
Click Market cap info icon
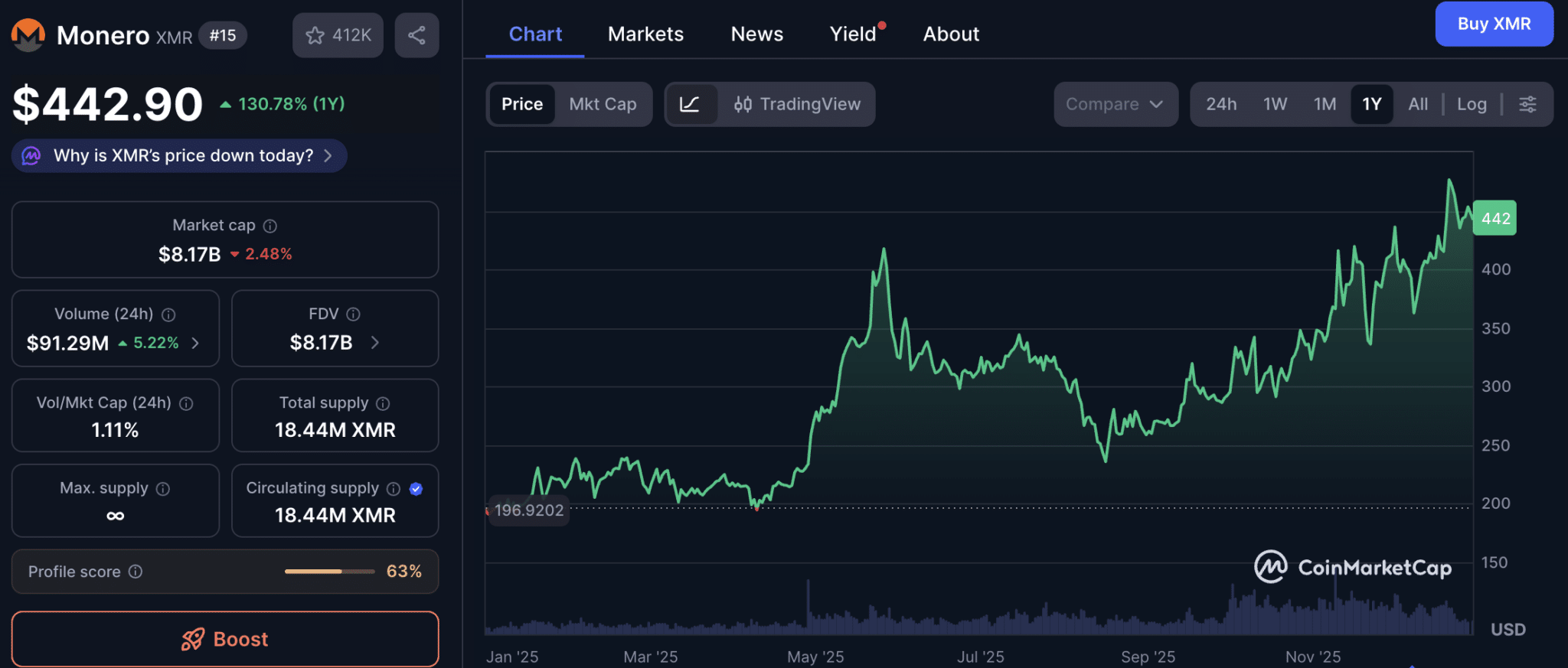(270, 226)
